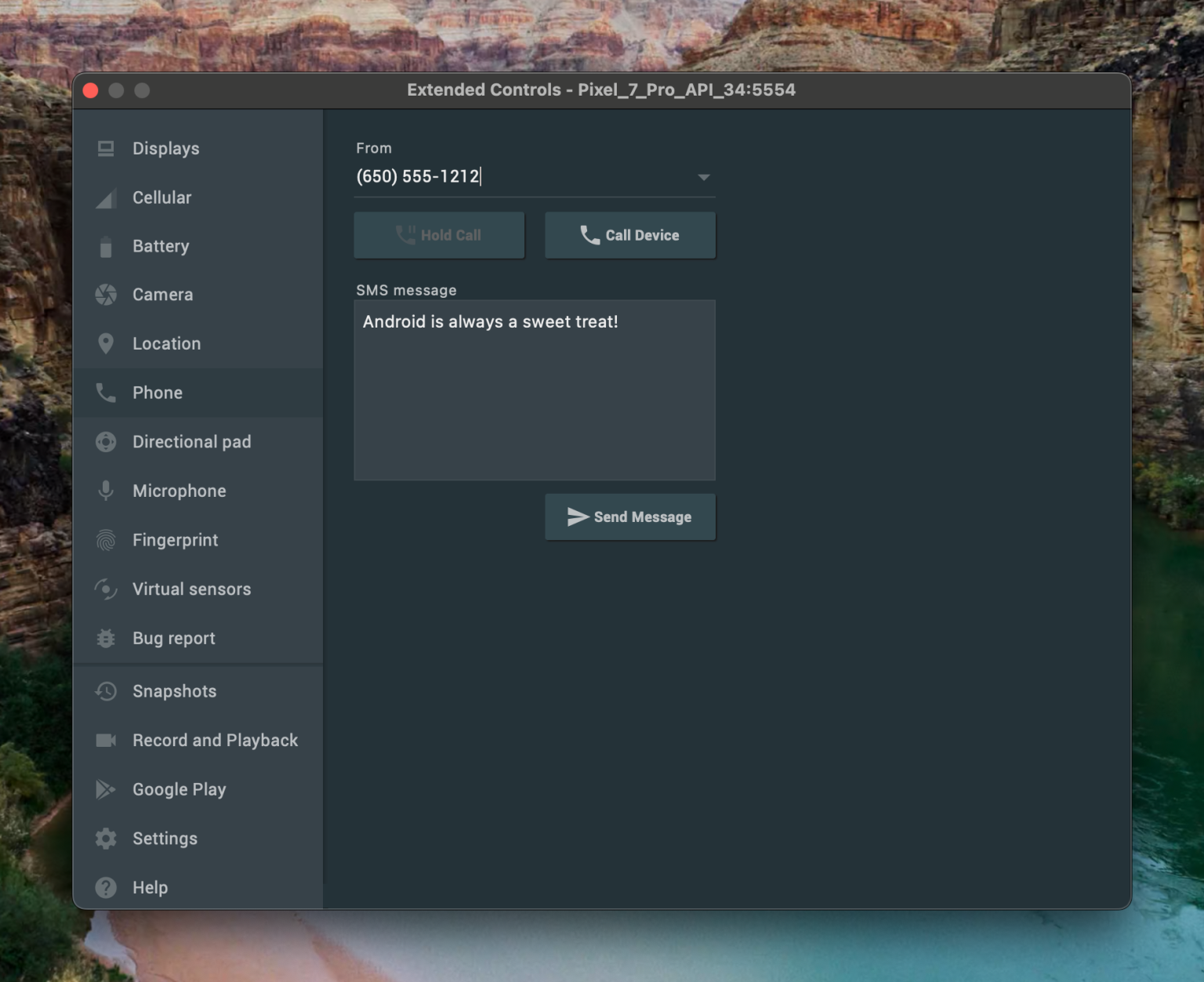Click the Snapshots history icon
The width and height of the screenshot is (1204, 982).
tap(106, 691)
